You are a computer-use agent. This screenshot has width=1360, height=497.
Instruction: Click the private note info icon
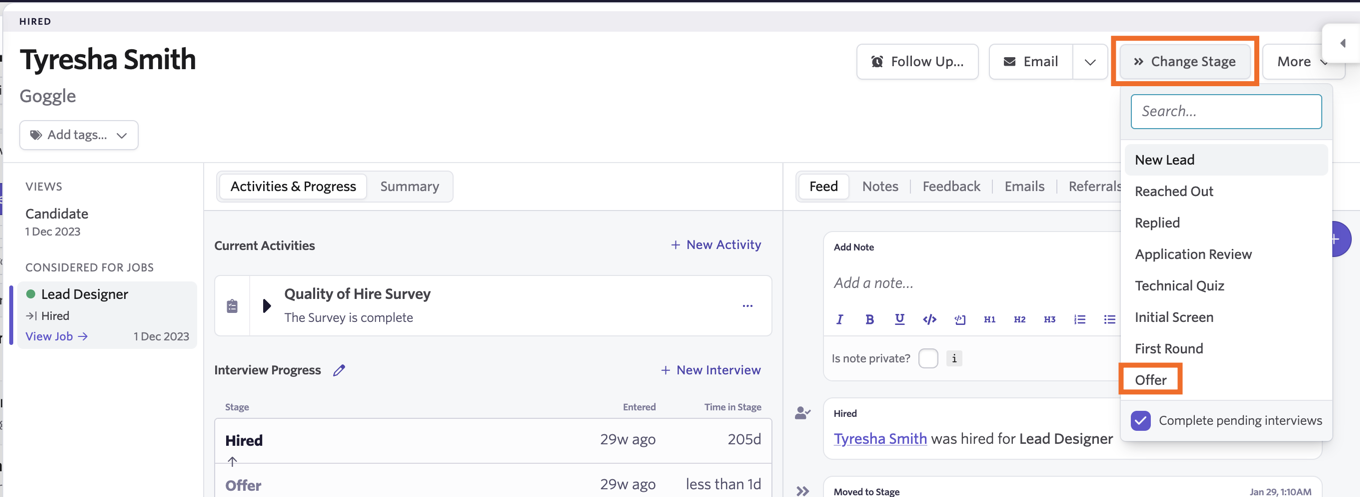click(x=954, y=358)
